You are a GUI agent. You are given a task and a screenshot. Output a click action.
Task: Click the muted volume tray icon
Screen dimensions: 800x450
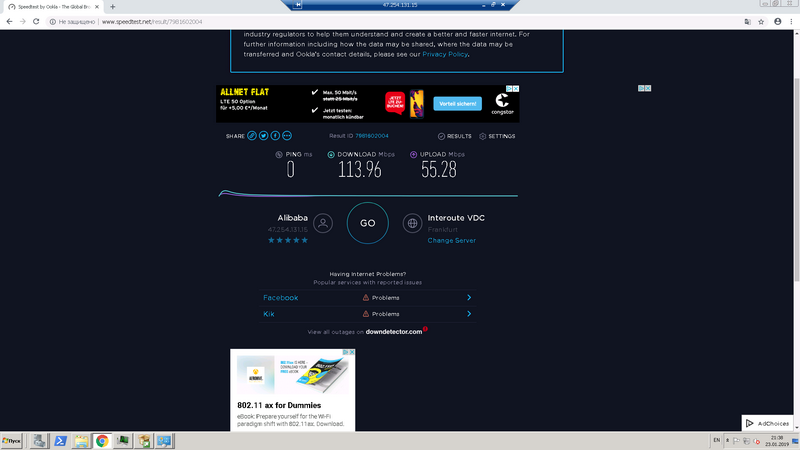pos(757,441)
